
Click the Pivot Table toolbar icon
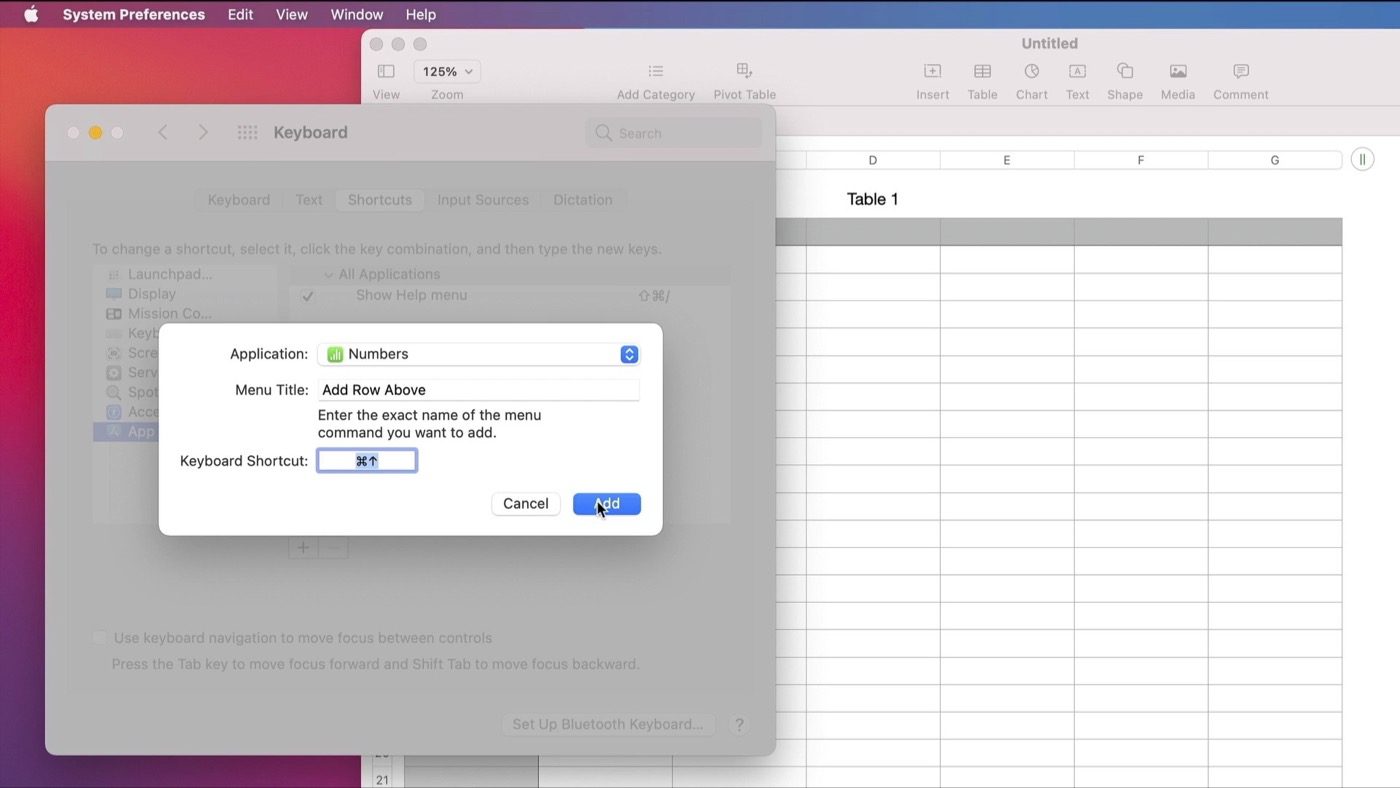744,72
